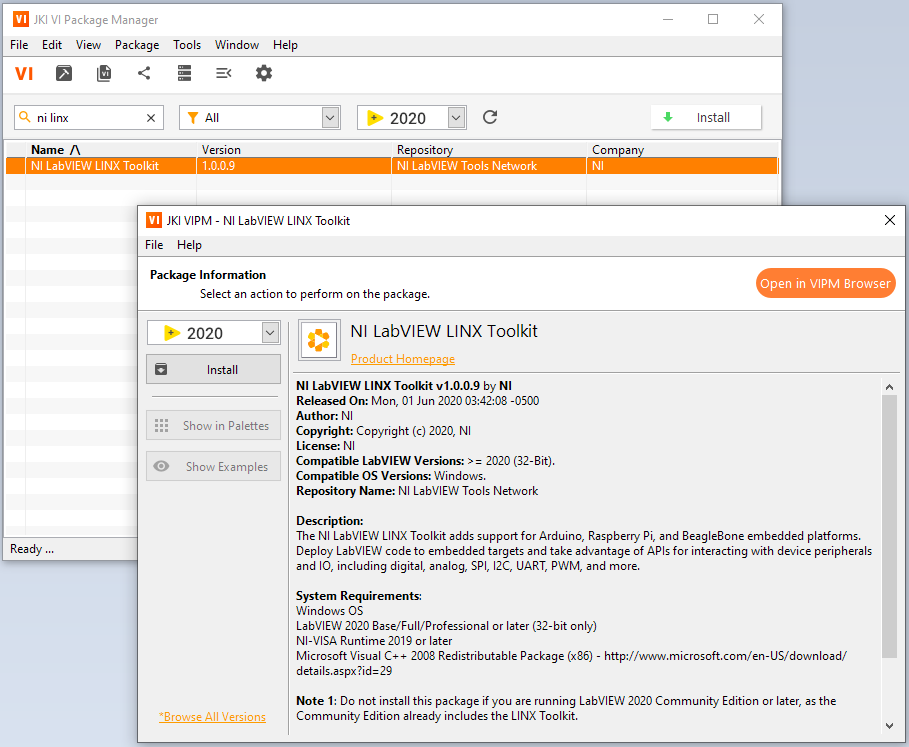Click the NI LabVIEW LINX Toolkit package icon
This screenshot has width=909, height=747.
319,340
